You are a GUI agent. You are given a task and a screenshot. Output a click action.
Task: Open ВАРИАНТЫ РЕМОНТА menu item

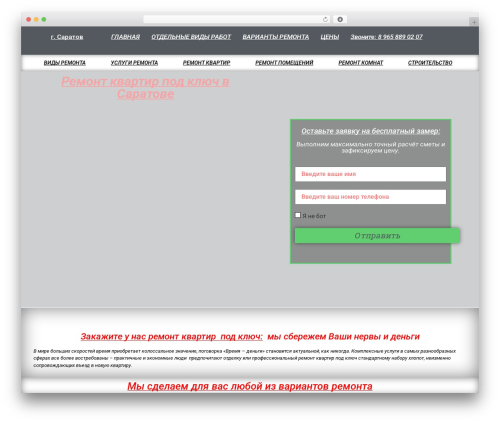[276, 37]
